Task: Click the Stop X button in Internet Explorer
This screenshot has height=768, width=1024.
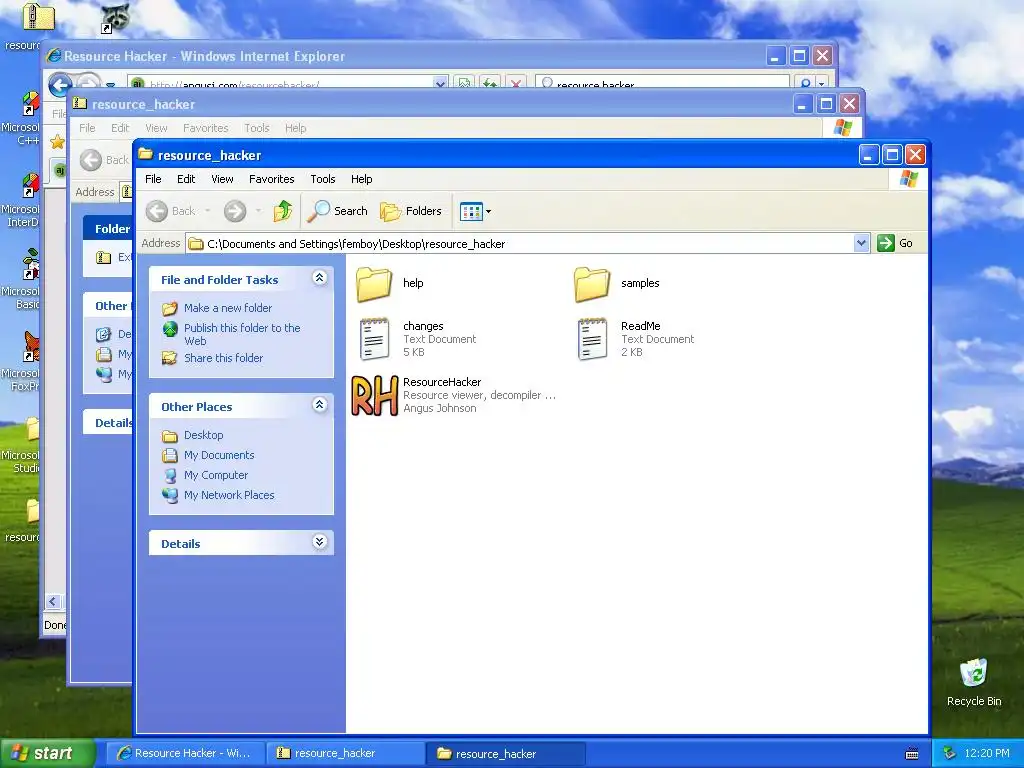Action: click(516, 84)
